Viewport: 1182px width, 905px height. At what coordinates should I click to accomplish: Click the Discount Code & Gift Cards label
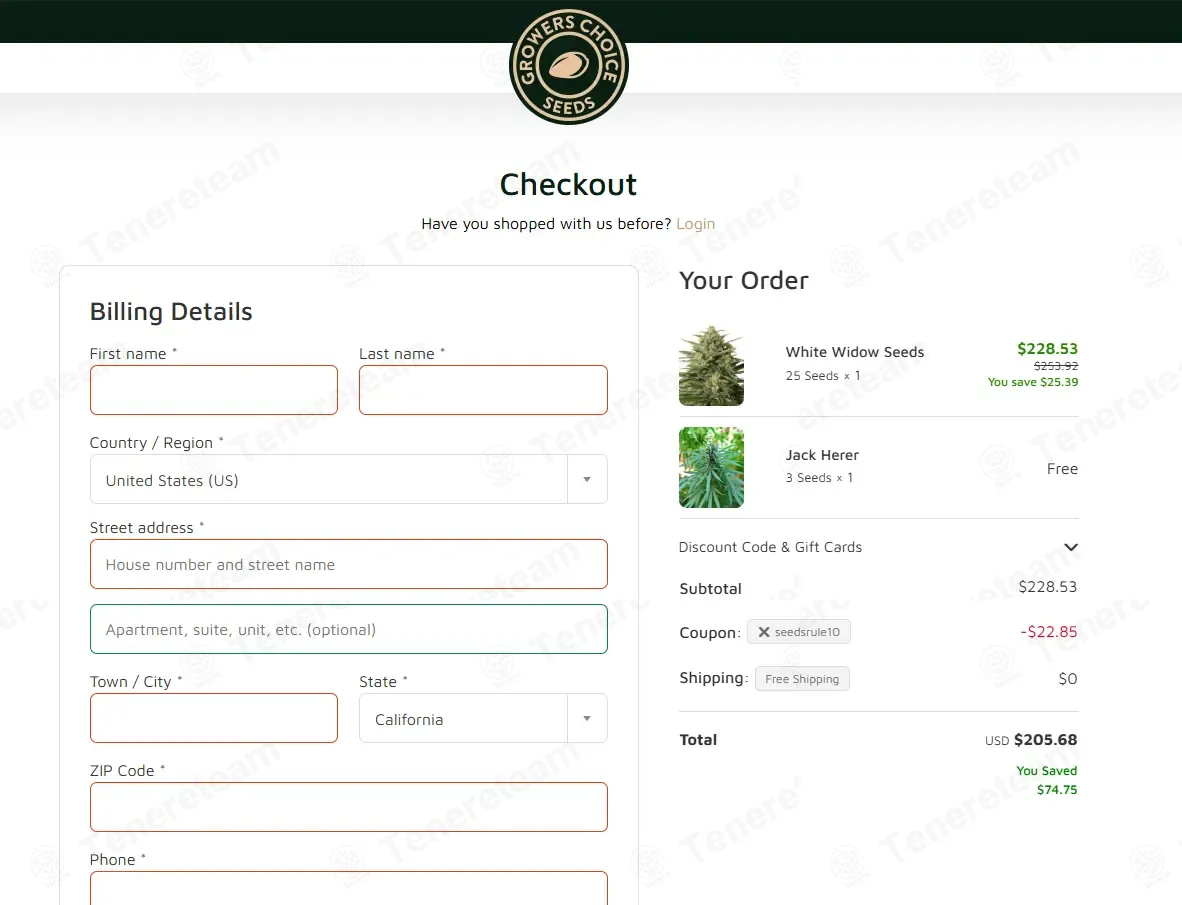(x=770, y=547)
